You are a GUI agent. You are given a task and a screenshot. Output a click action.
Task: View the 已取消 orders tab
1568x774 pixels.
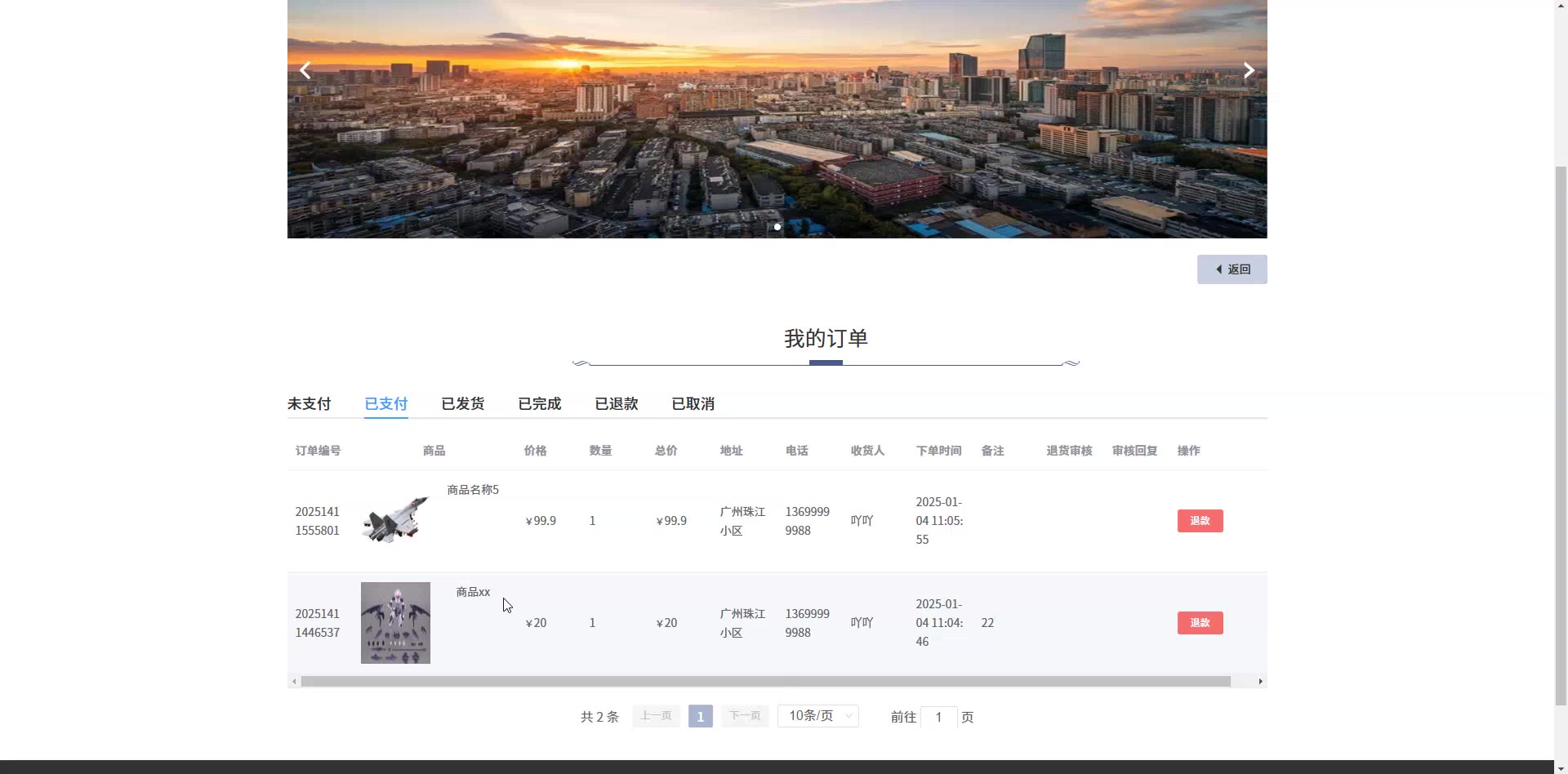click(693, 403)
